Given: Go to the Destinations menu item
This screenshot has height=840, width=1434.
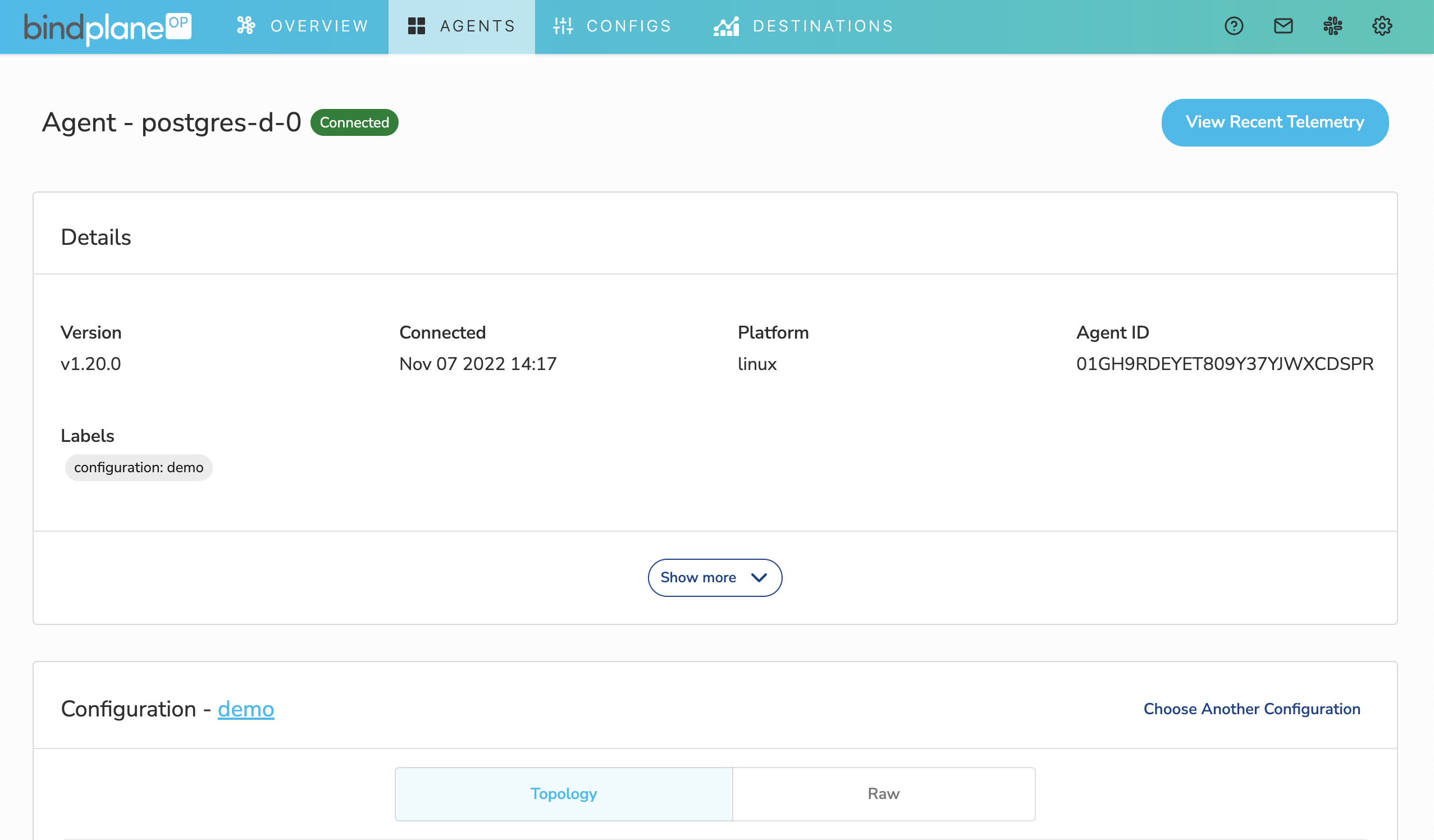Looking at the screenshot, I should (x=824, y=26).
